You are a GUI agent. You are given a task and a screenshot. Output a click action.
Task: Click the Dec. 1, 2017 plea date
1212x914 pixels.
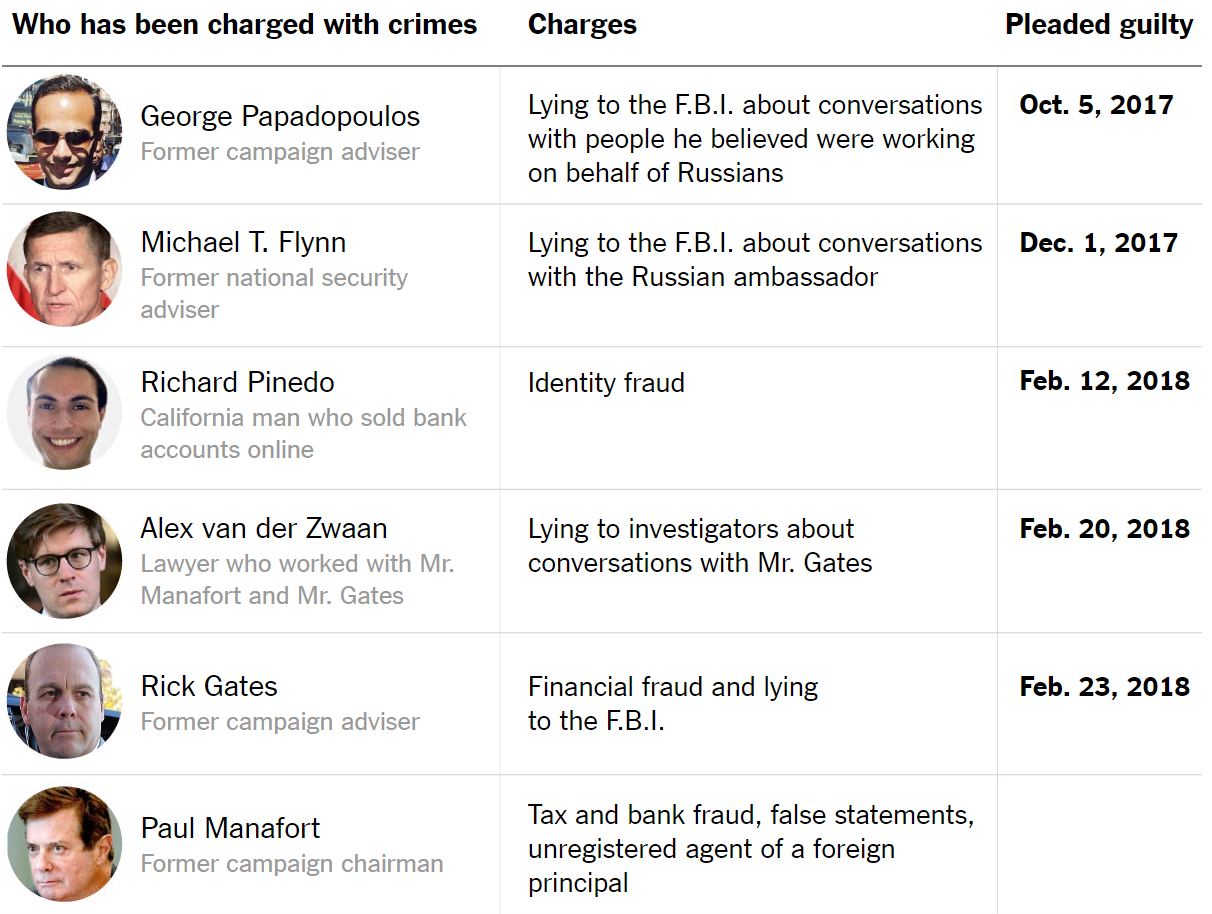point(1098,243)
